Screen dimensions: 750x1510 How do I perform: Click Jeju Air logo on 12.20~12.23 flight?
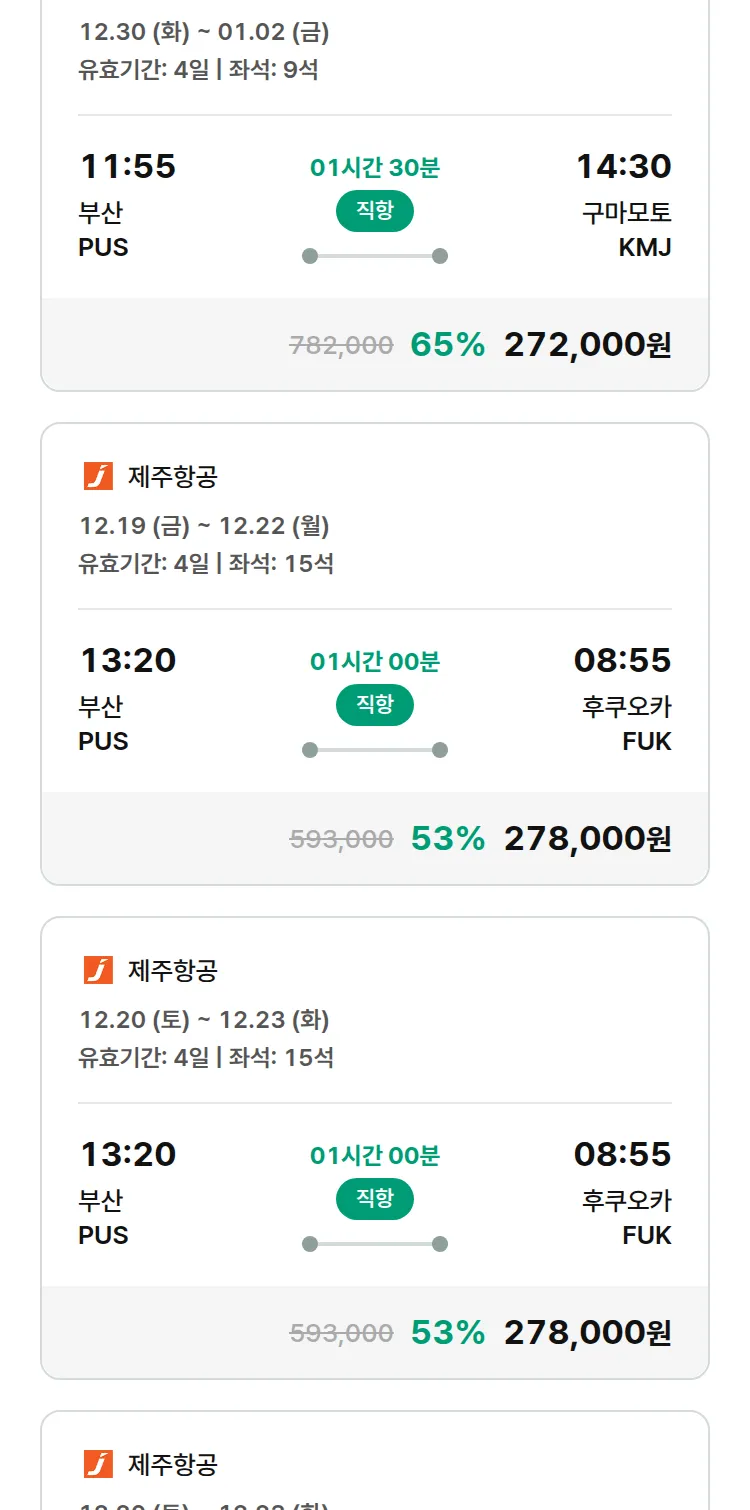[x=98, y=970]
